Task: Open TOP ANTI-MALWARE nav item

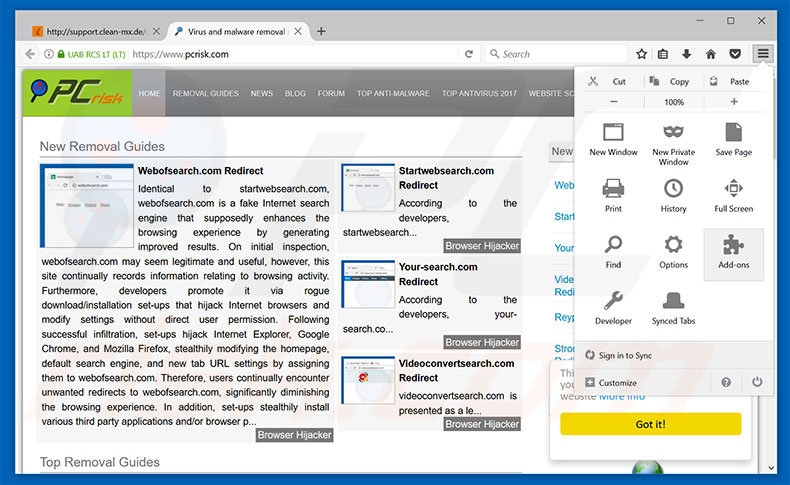Action: coord(393,93)
